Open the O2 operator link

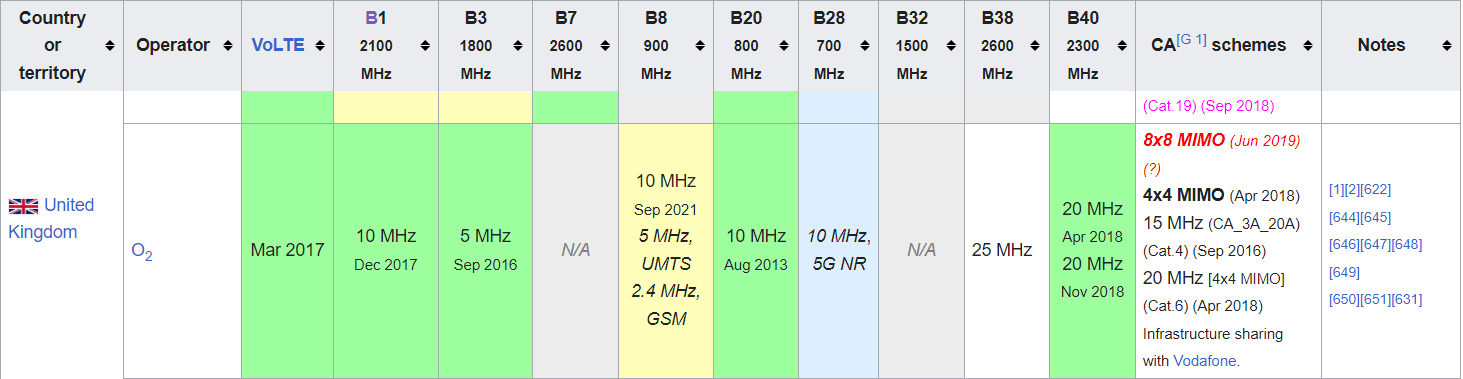pos(142,251)
